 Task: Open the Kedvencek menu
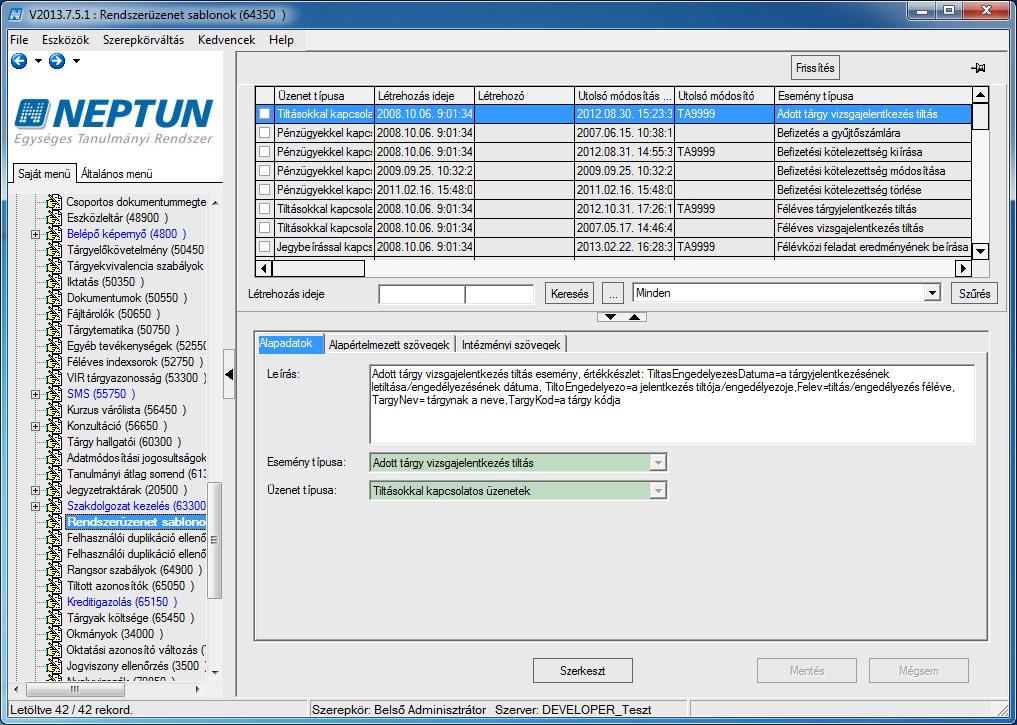(226, 40)
